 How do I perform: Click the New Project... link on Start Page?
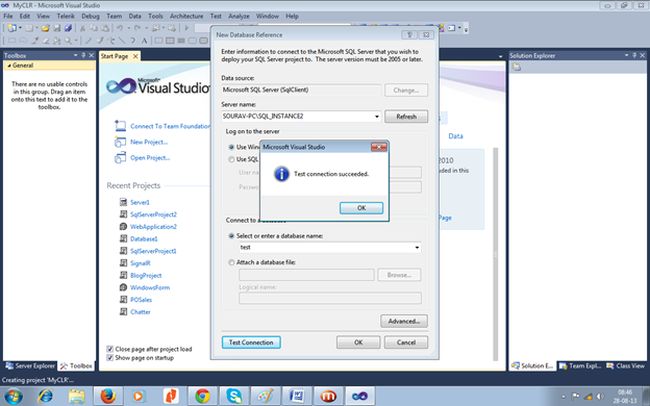click(149, 142)
